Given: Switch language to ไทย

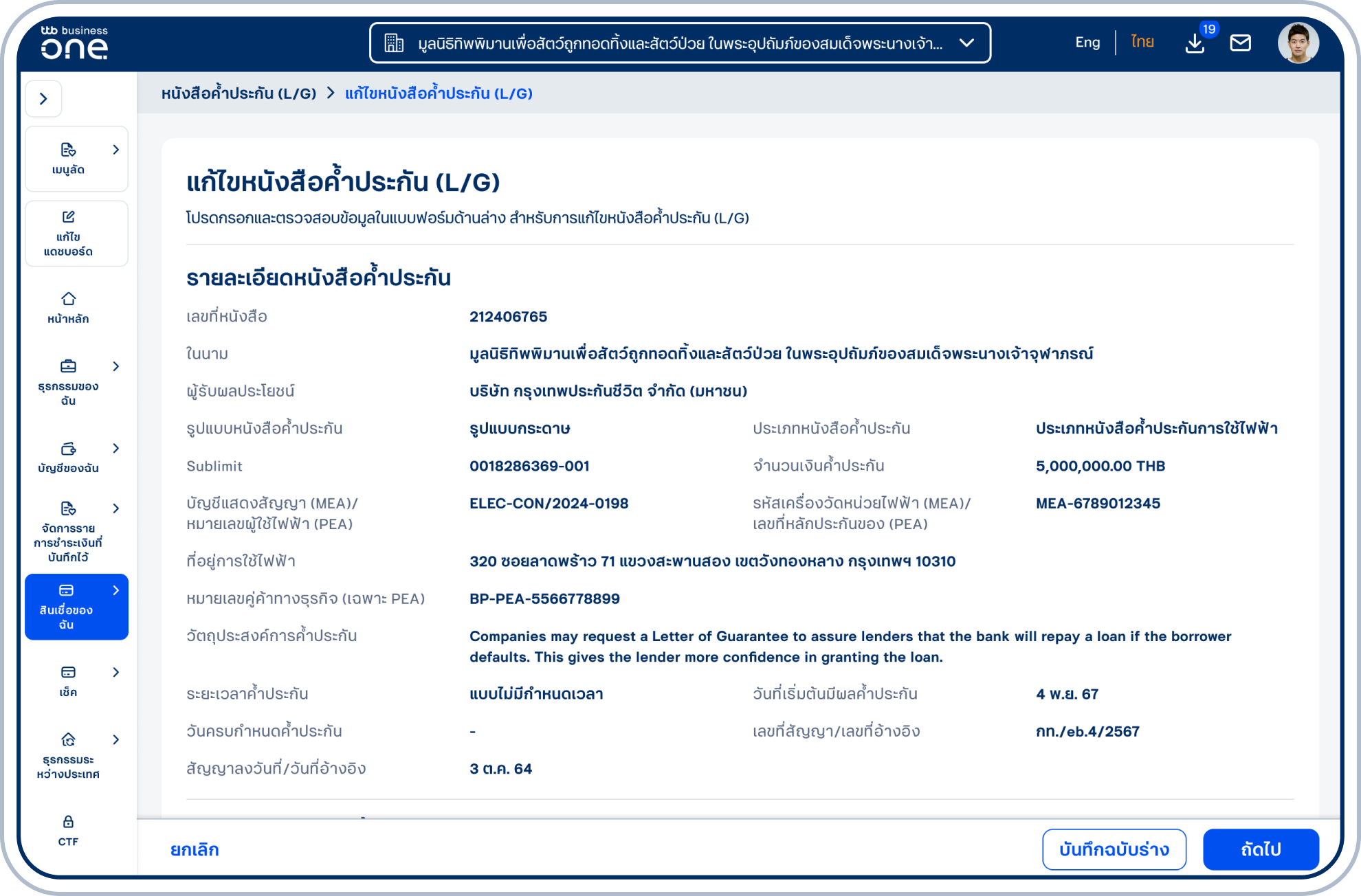Looking at the screenshot, I should [x=1142, y=43].
